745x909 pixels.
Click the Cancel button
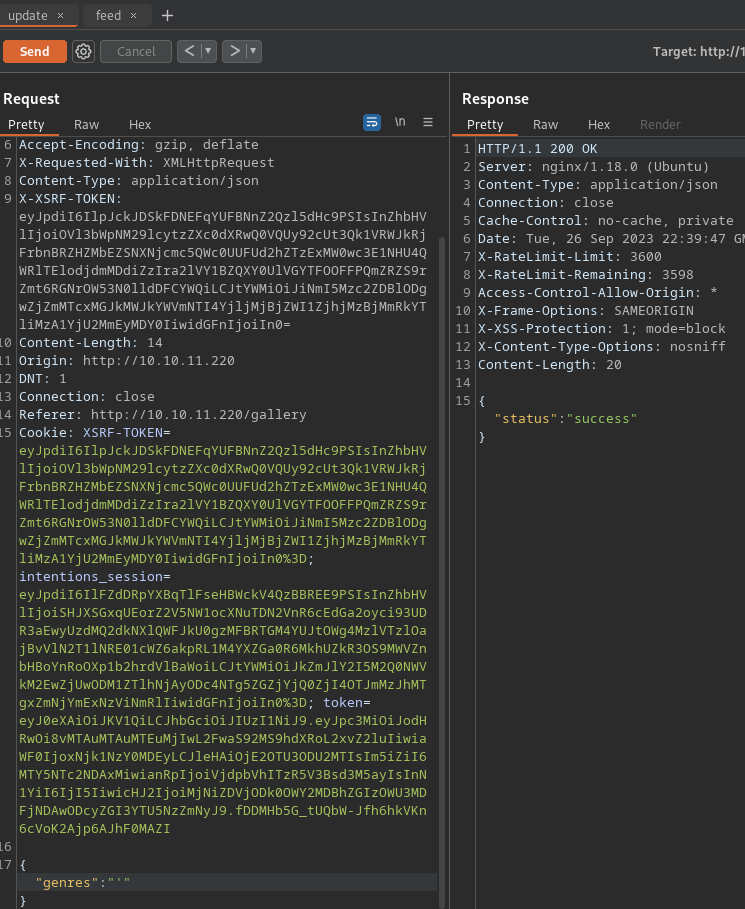click(136, 51)
